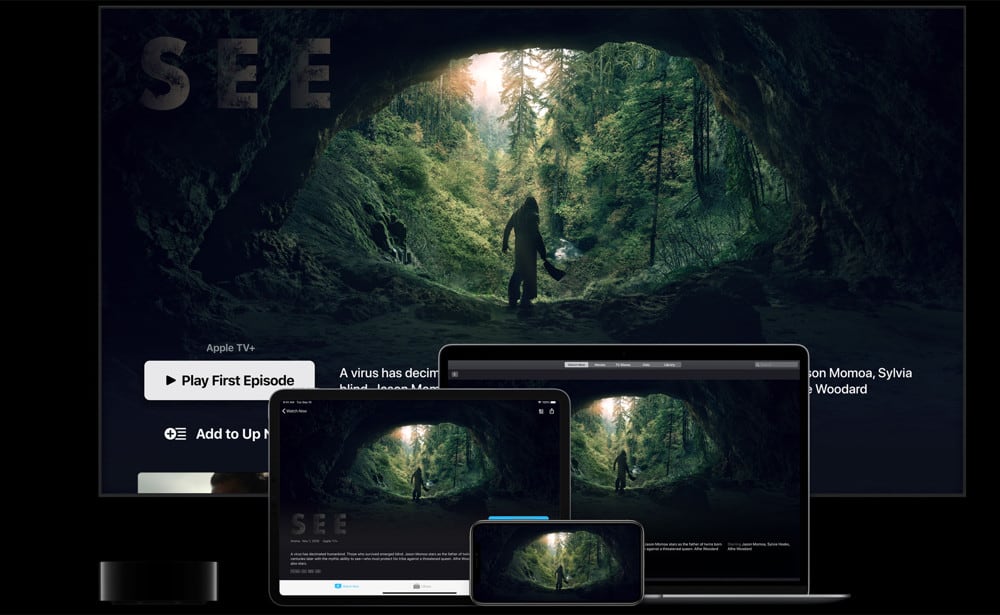The width and height of the screenshot is (1000, 615).
Task: Select TV Shows tab on the MacBook toolbar
Action: (623, 365)
